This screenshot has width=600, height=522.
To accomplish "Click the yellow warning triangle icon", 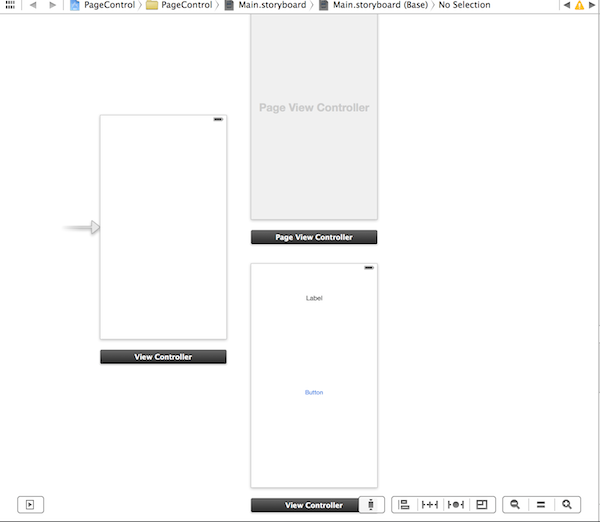I will point(579,5).
